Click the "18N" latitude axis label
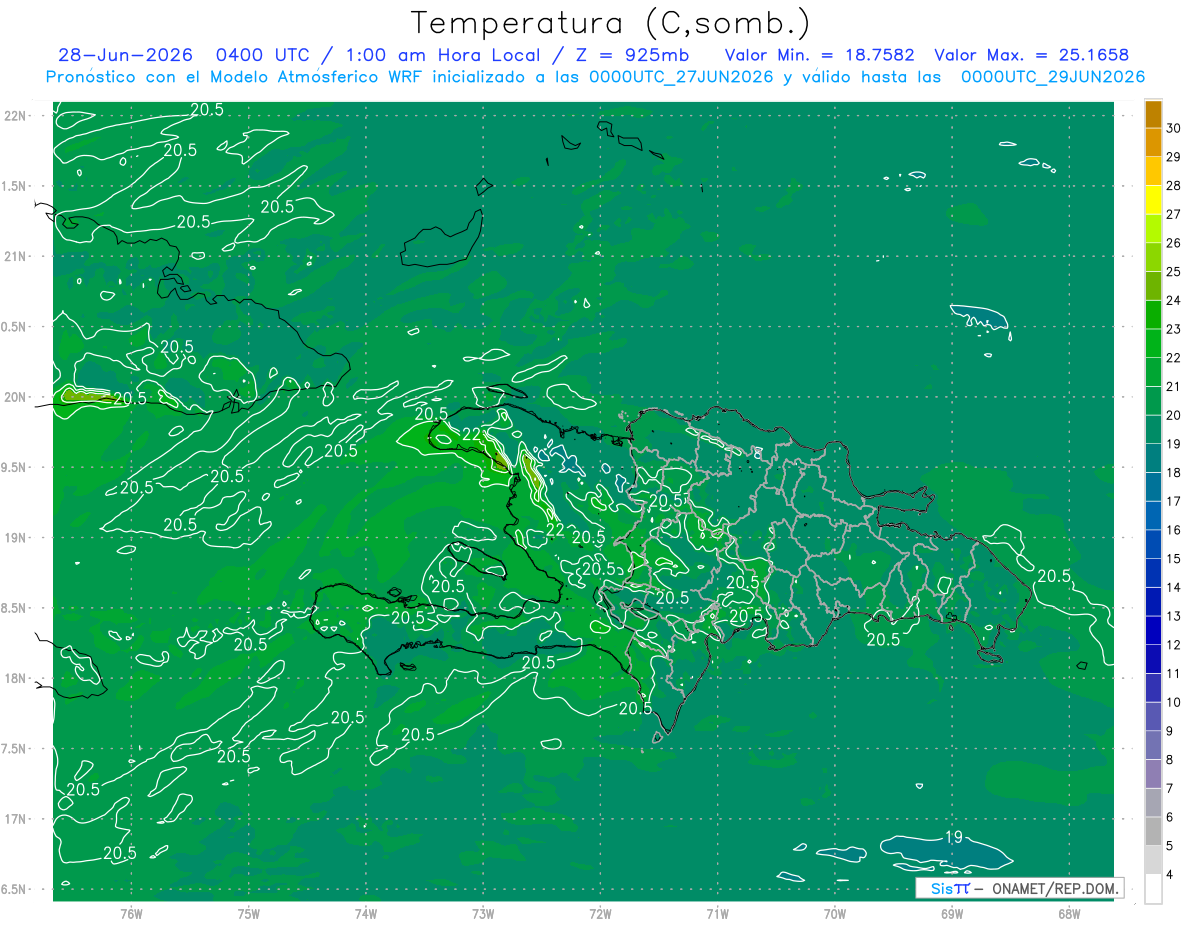1200x927 pixels. coord(16,679)
